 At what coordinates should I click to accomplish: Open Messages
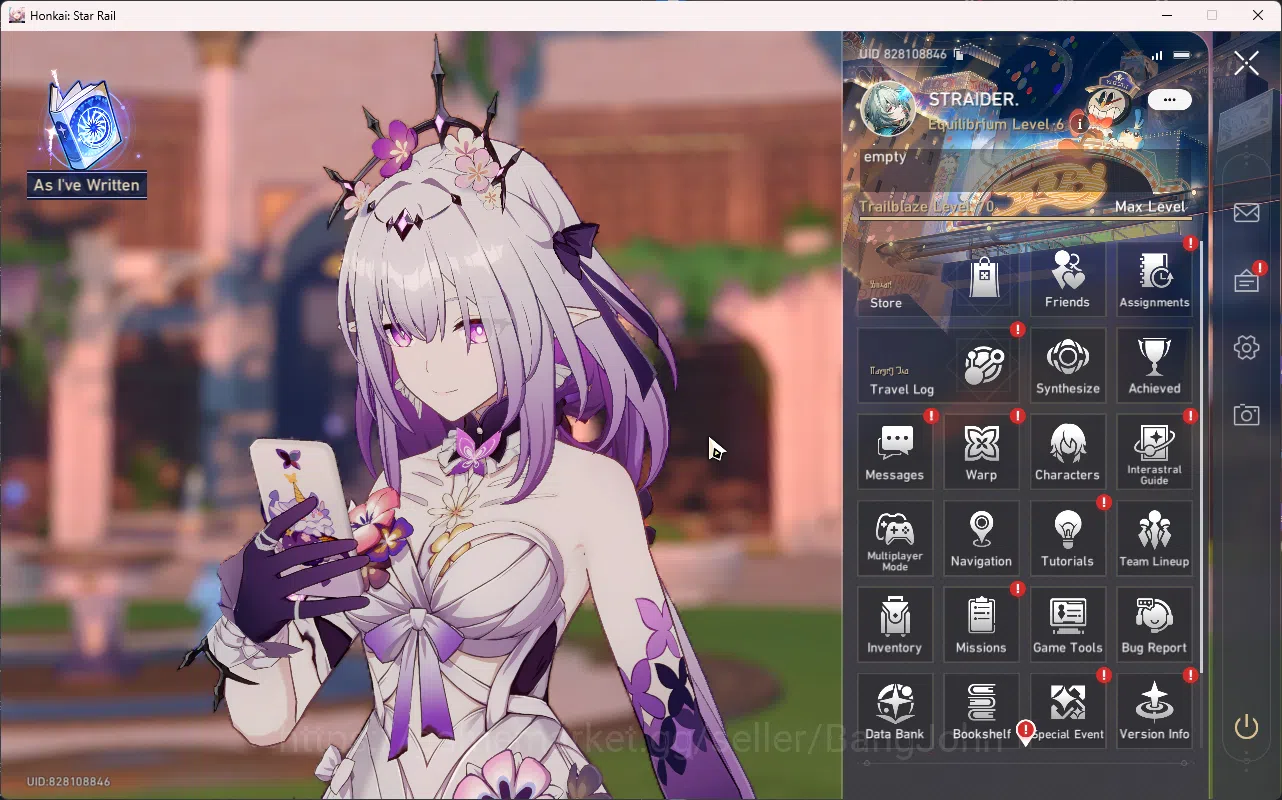(894, 452)
